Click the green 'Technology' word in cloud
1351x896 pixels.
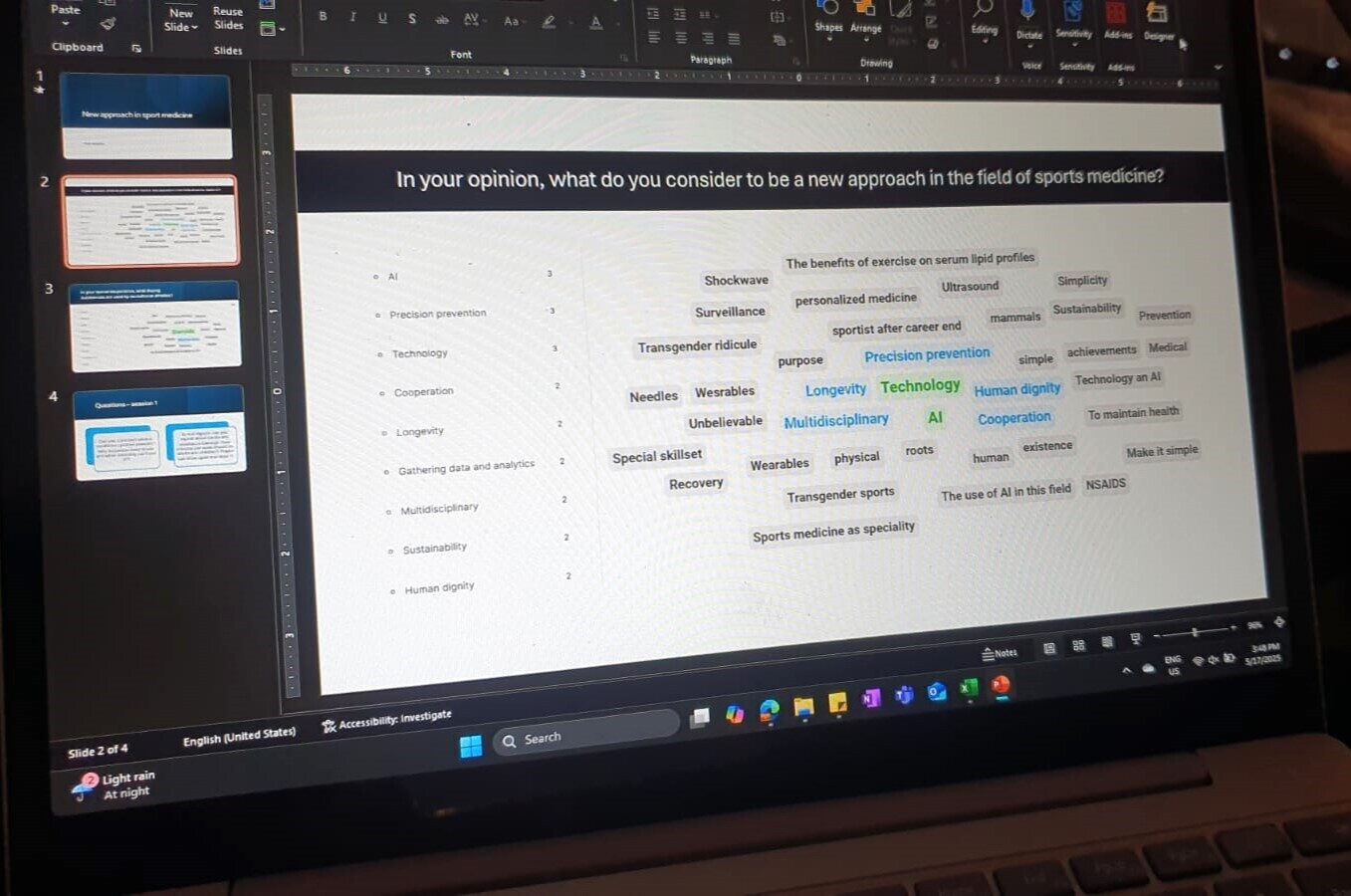pos(920,385)
